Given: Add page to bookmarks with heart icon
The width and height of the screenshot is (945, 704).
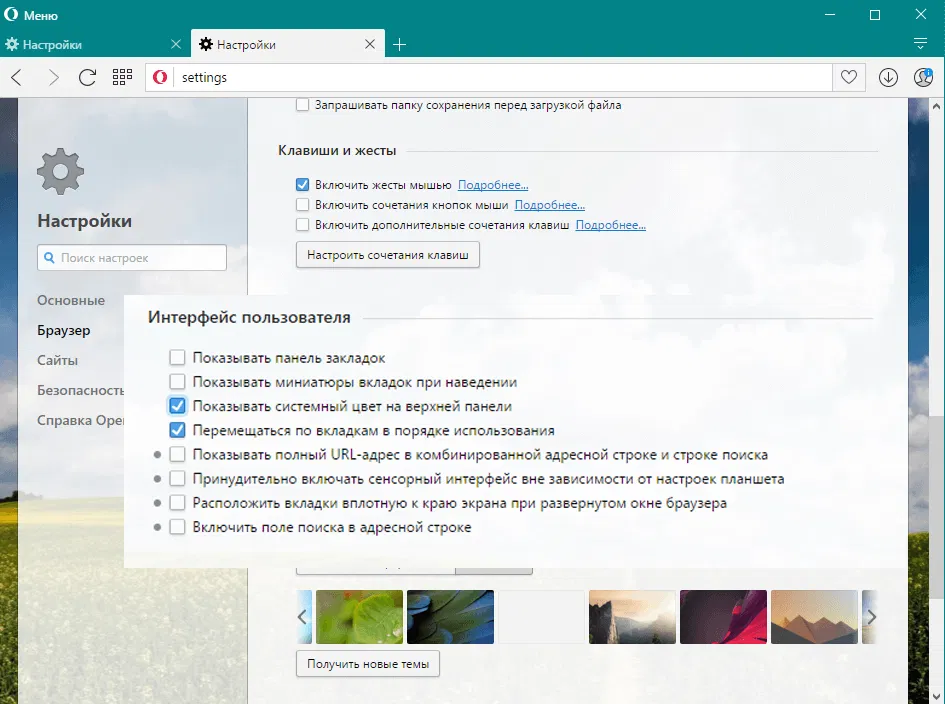Looking at the screenshot, I should pos(849,77).
